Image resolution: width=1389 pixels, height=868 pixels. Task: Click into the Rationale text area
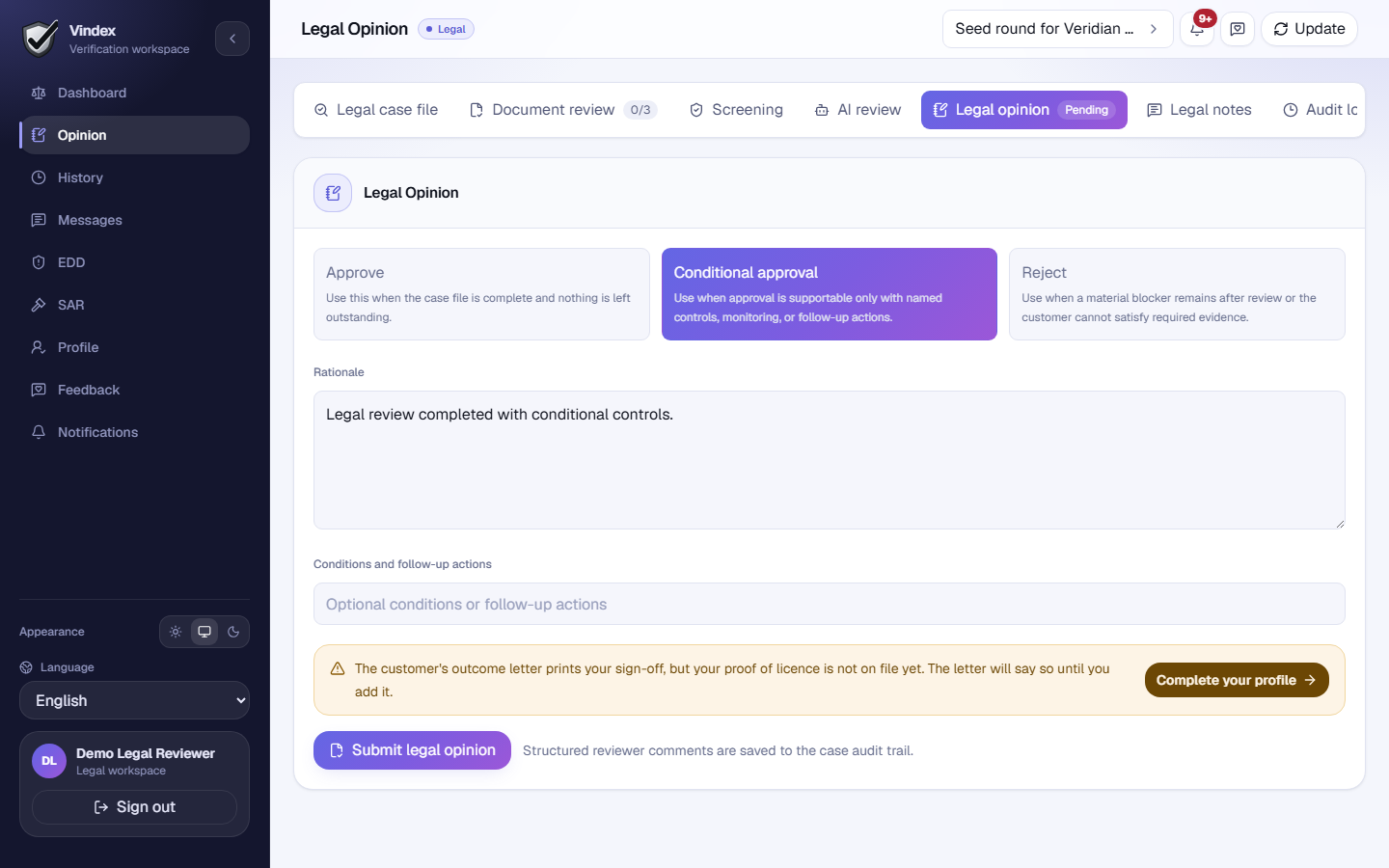[x=830, y=460]
